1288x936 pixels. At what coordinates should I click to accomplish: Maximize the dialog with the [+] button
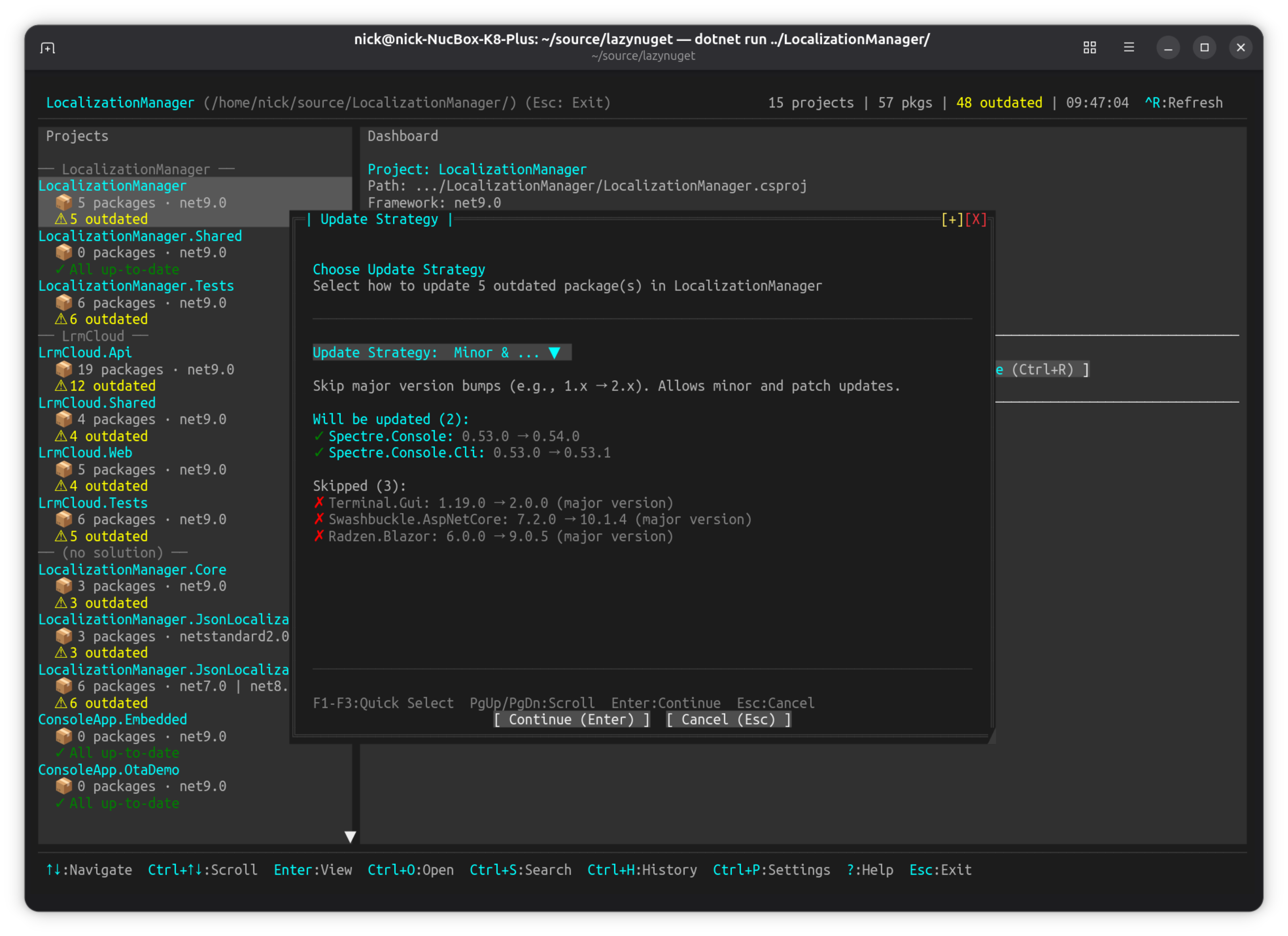pos(952,220)
